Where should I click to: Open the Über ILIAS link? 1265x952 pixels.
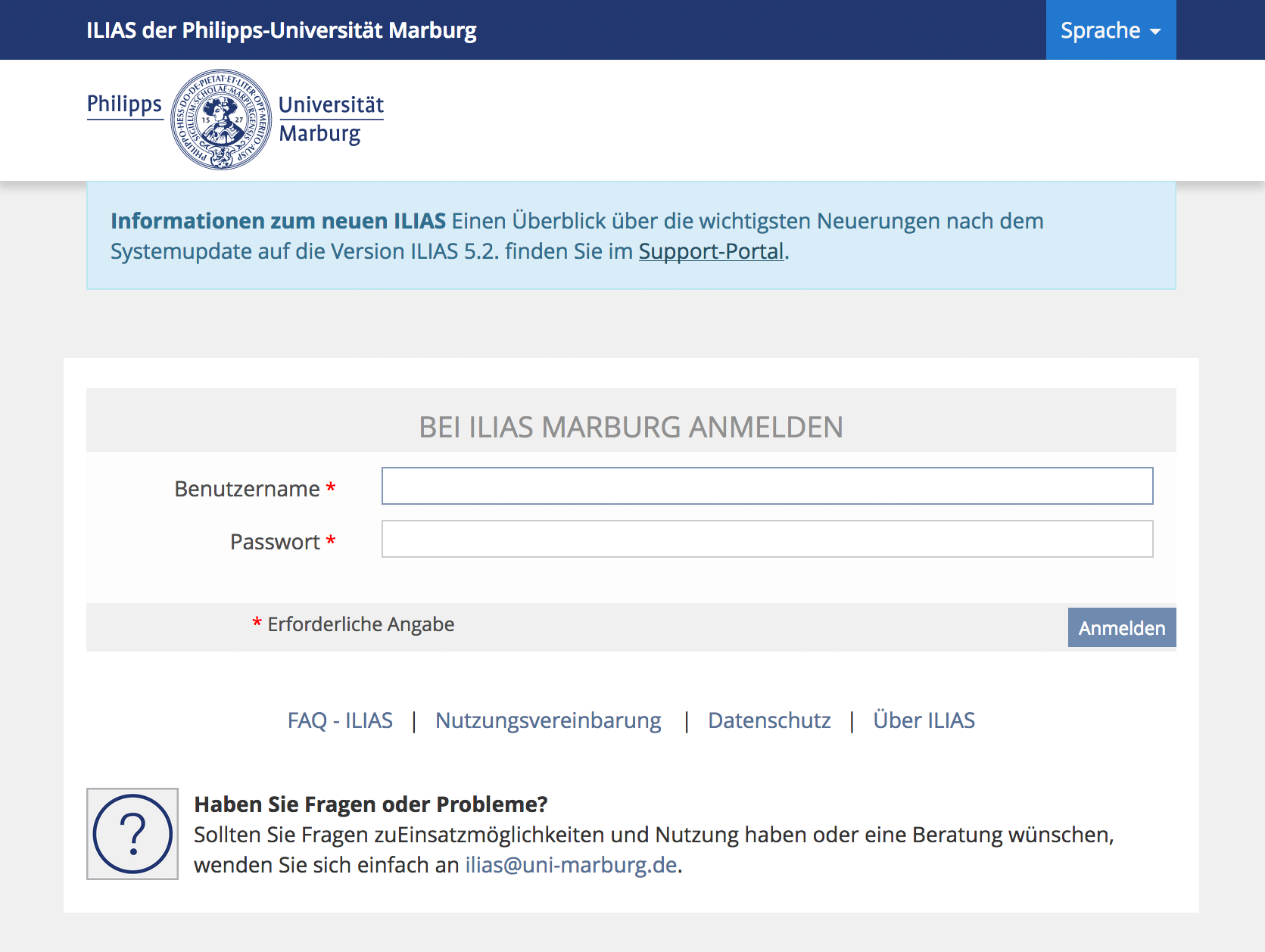coord(924,720)
